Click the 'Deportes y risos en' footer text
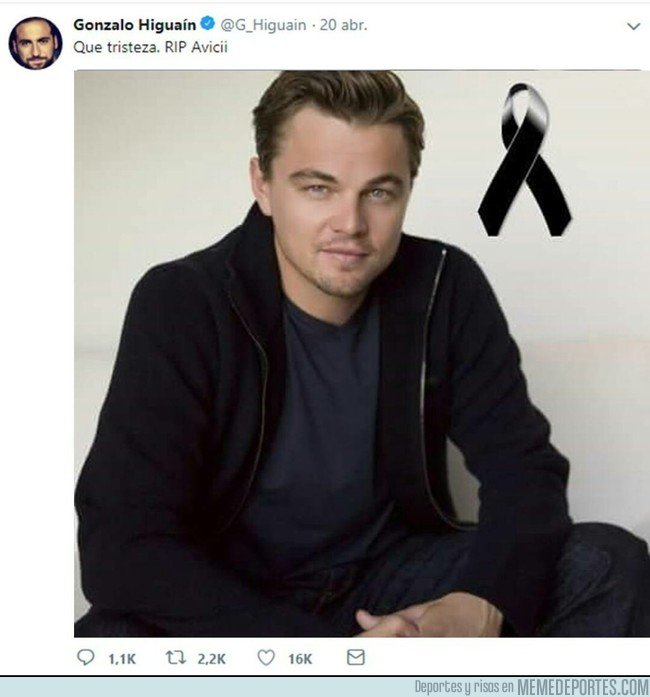 464,687
